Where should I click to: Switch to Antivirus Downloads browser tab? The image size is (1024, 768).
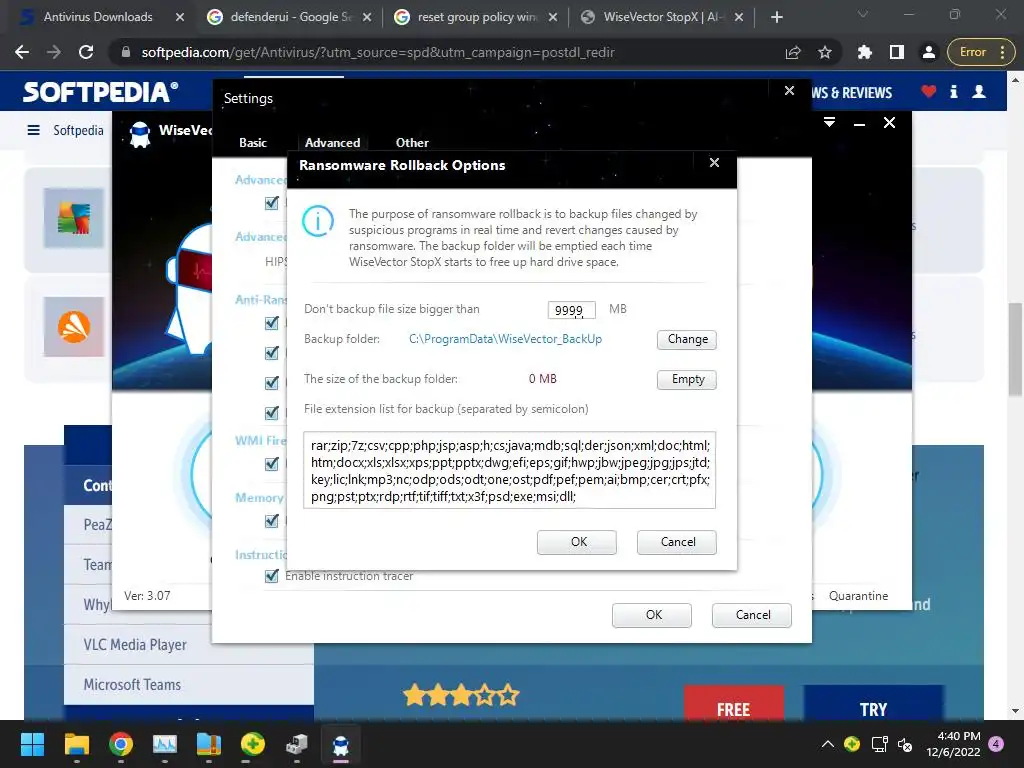pos(98,17)
